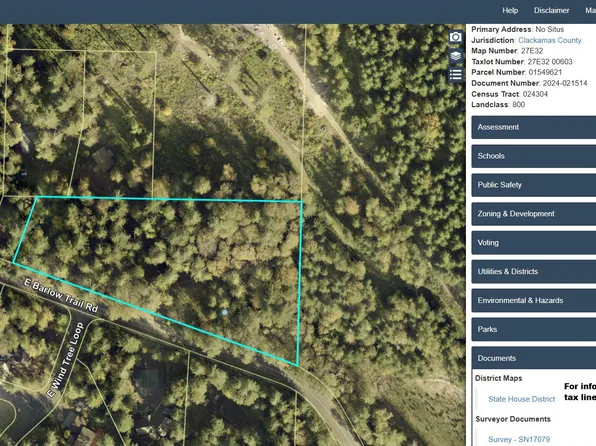Expand the Public Safety section
596x446 pixels.
(x=534, y=185)
